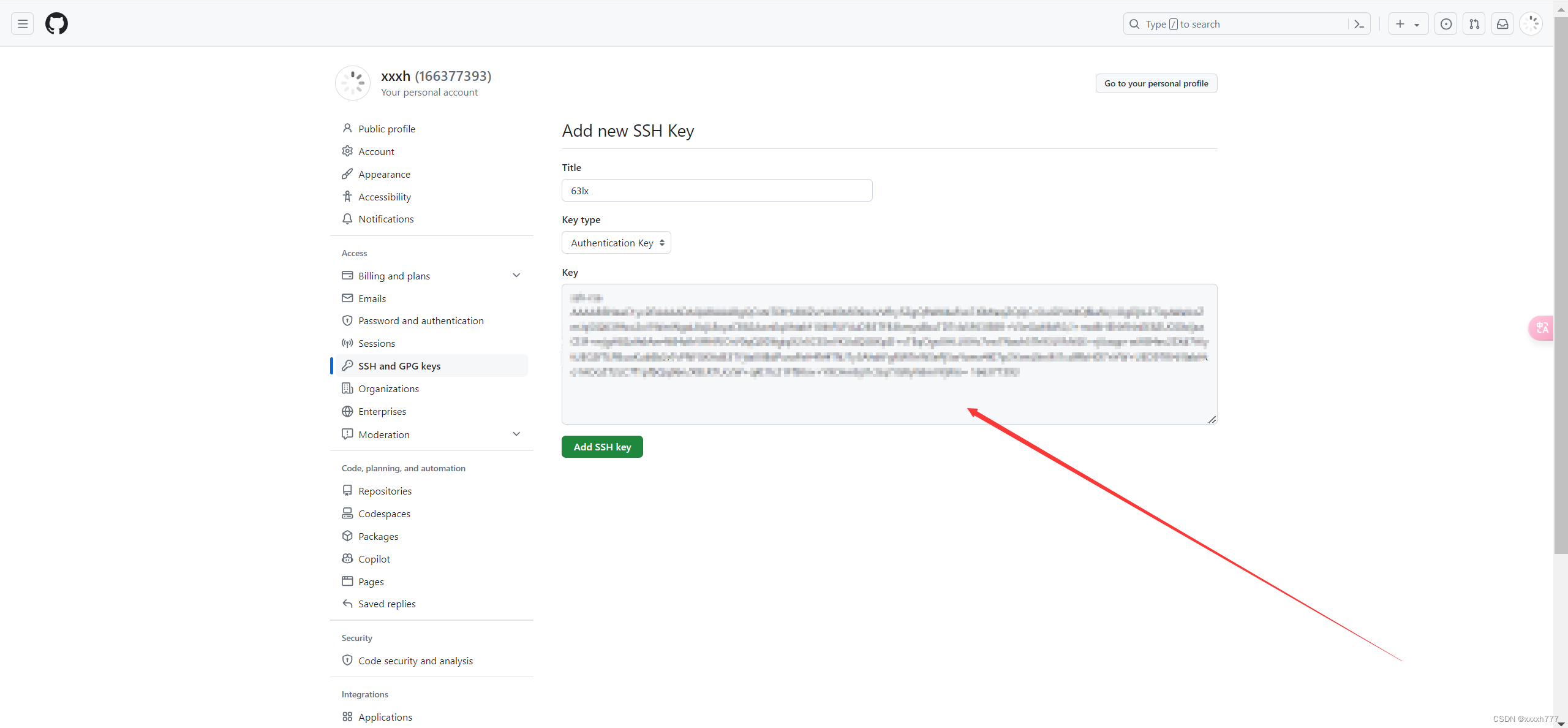The height and width of the screenshot is (728, 1568).
Task: Click the Title input field
Action: (717, 191)
